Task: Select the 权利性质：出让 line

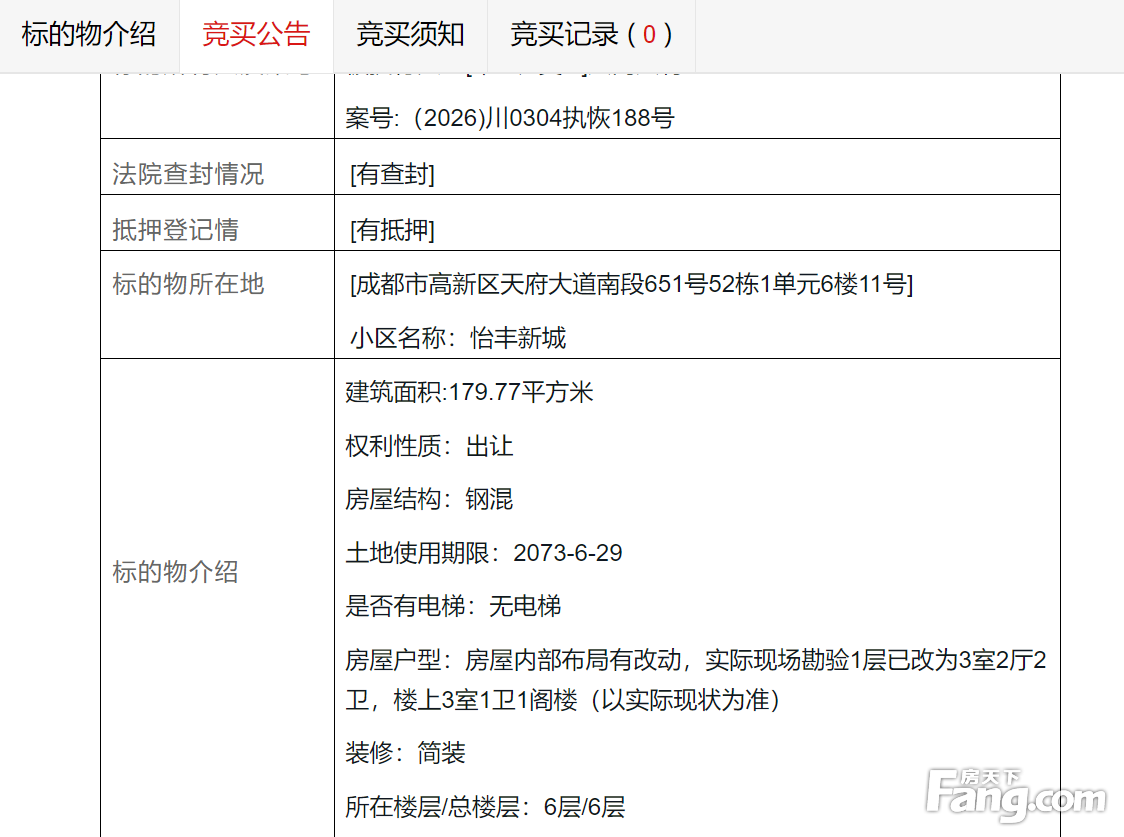Action: point(429,446)
